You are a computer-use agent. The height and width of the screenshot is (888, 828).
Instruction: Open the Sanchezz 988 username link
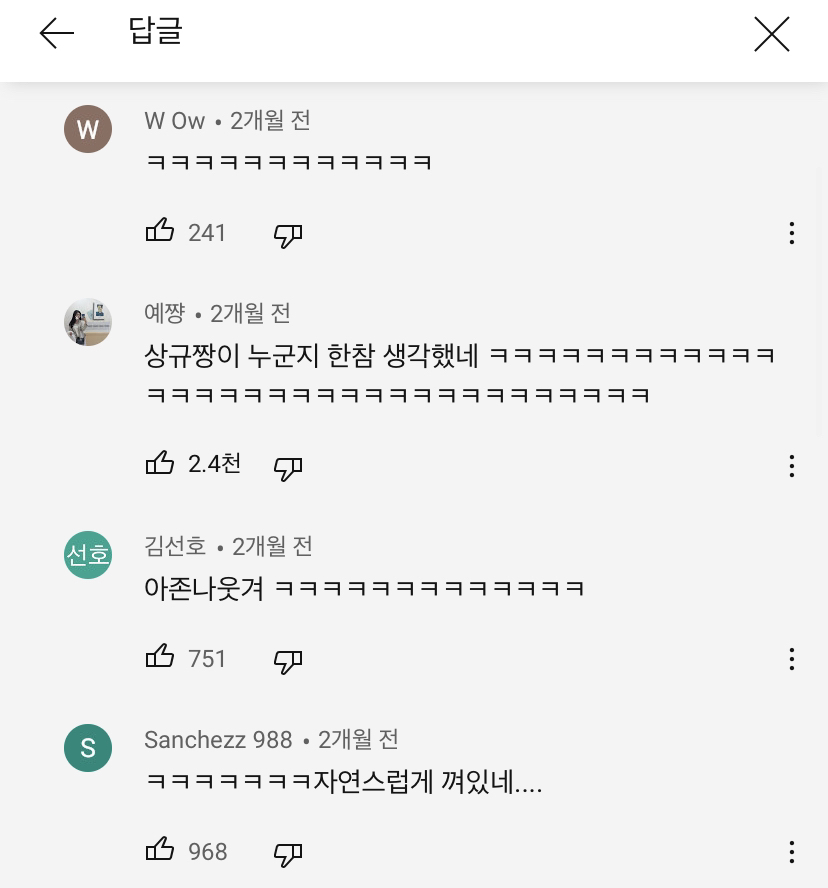click(218, 740)
